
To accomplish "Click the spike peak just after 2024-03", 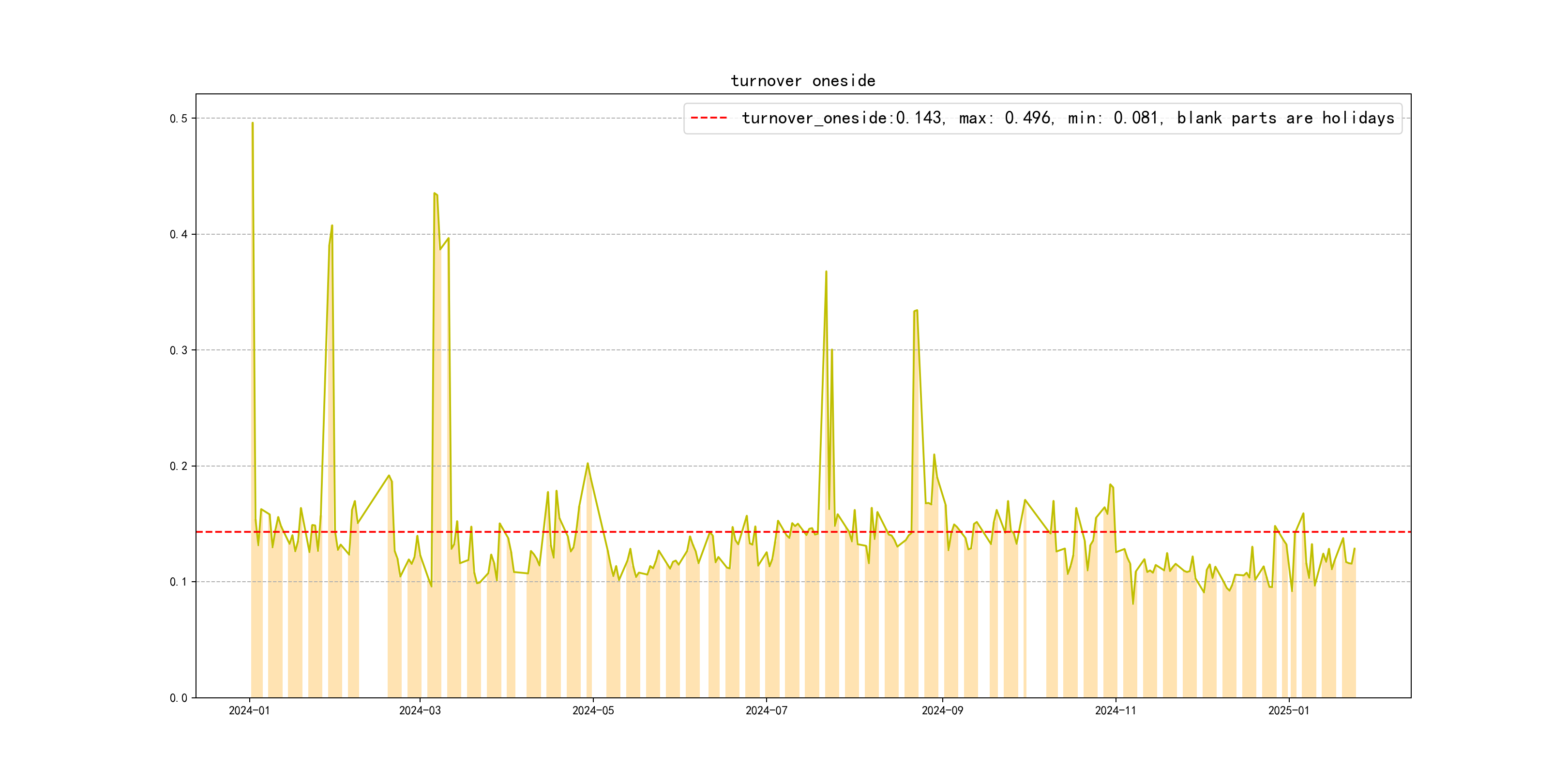I will pyautogui.click(x=435, y=194).
